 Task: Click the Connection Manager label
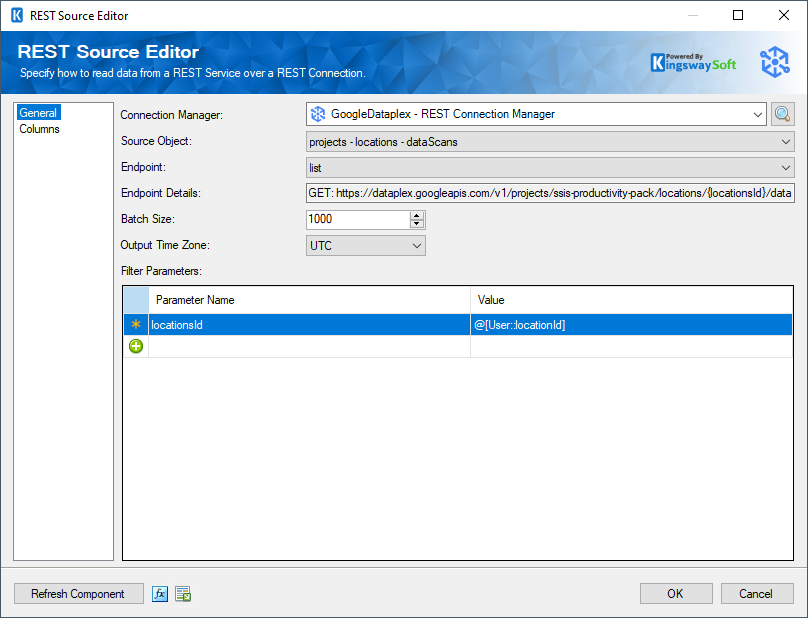172,115
